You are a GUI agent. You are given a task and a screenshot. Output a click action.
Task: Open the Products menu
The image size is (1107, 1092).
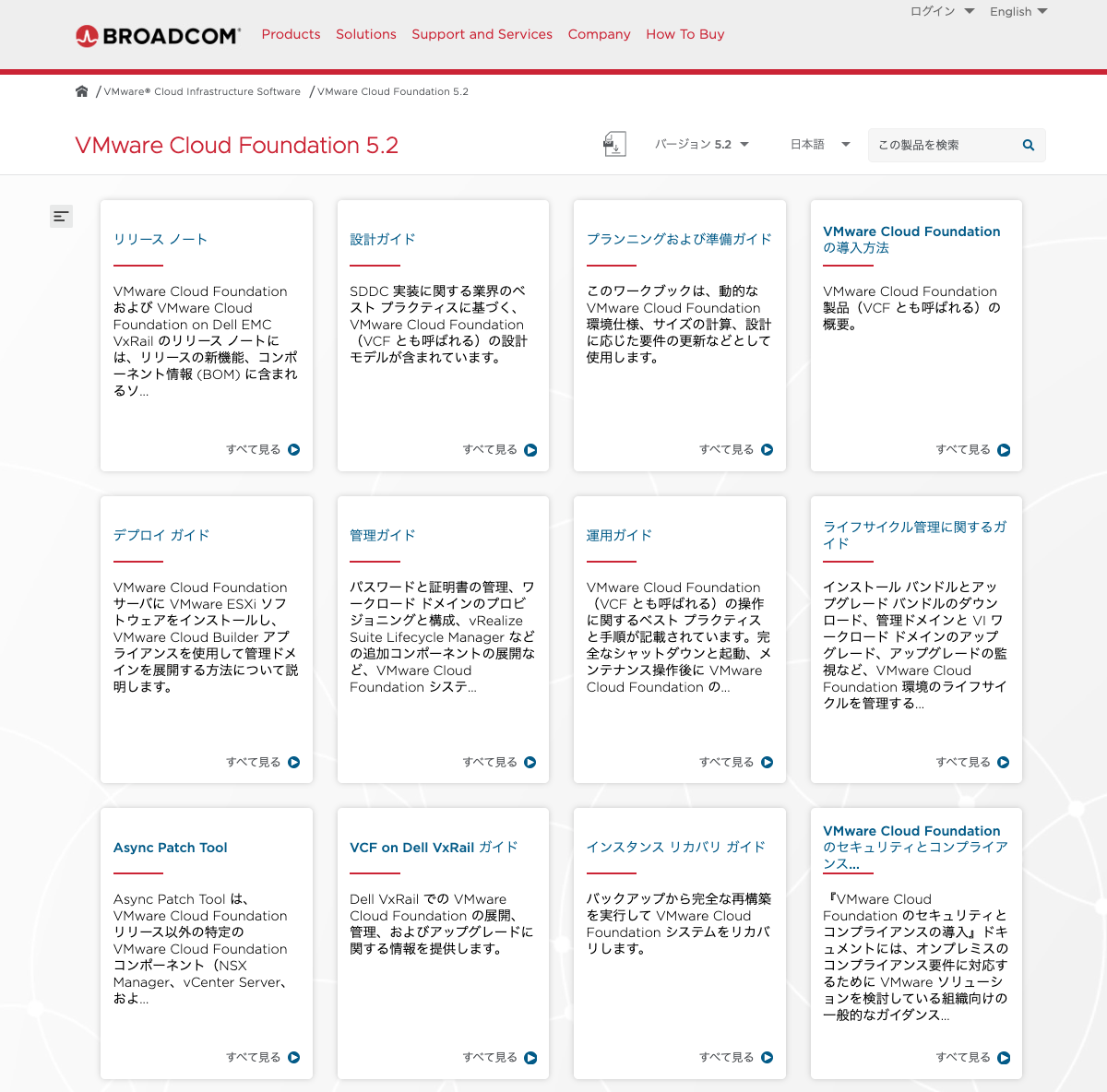[292, 34]
